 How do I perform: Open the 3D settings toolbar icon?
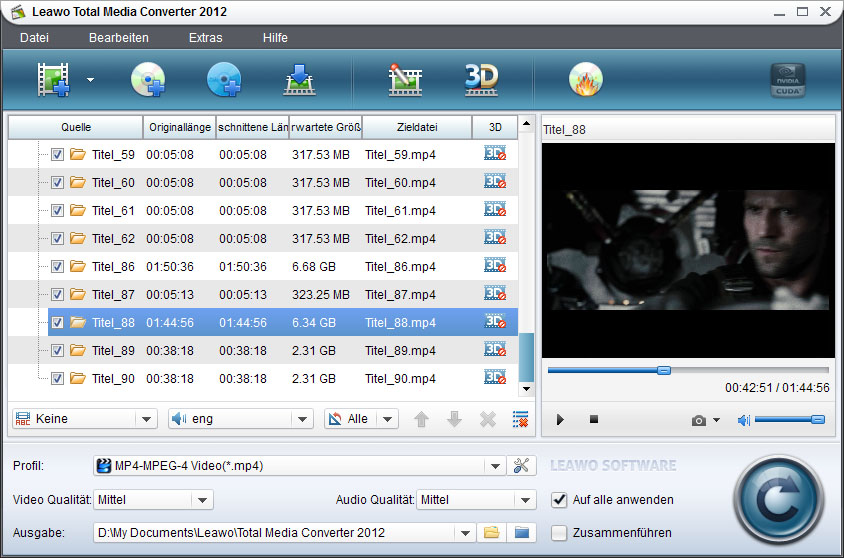tap(481, 80)
